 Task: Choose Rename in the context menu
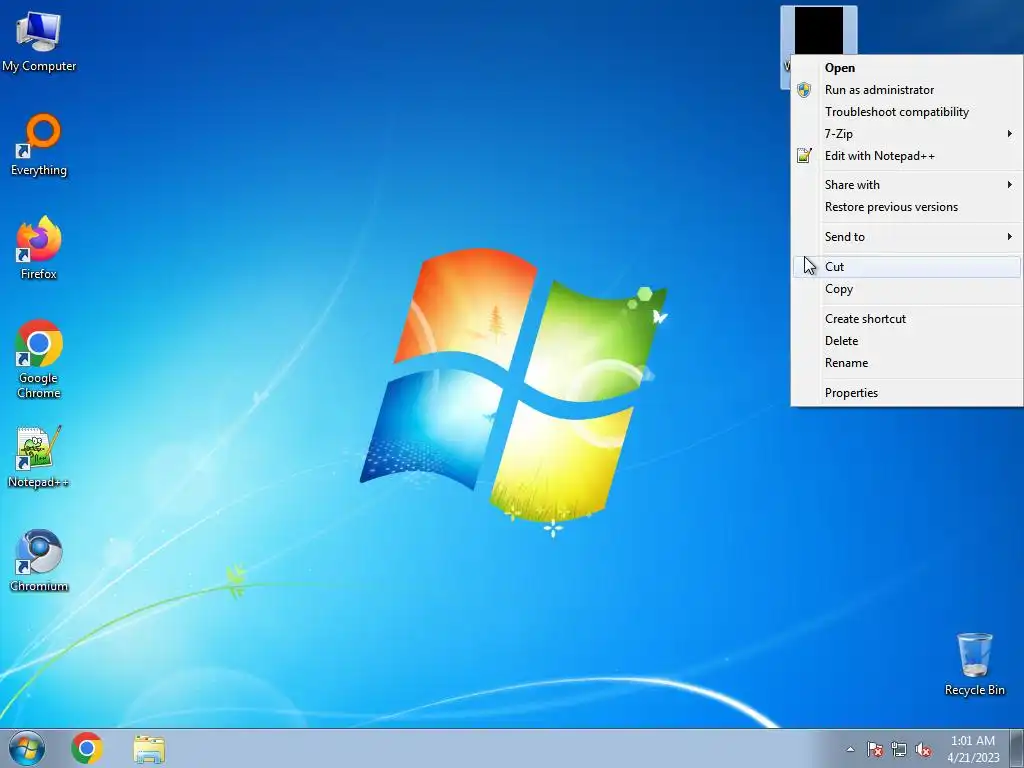(x=907, y=363)
